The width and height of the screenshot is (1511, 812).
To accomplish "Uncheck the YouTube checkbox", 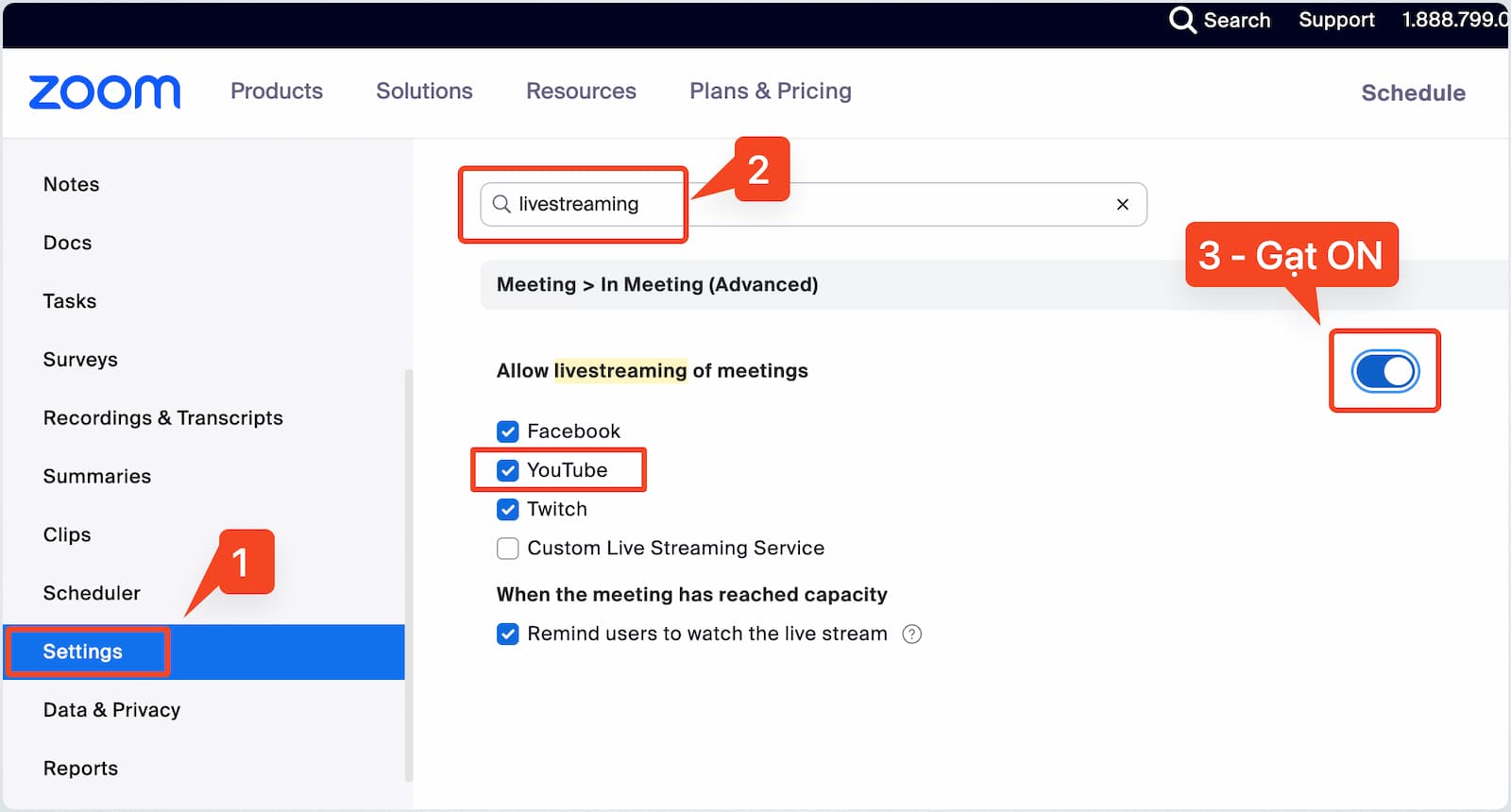I will tap(508, 470).
